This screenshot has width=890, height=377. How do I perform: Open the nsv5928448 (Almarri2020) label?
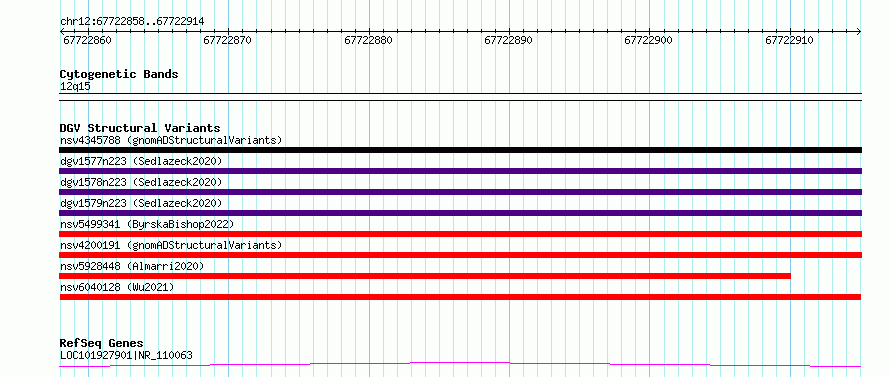click(x=132, y=266)
